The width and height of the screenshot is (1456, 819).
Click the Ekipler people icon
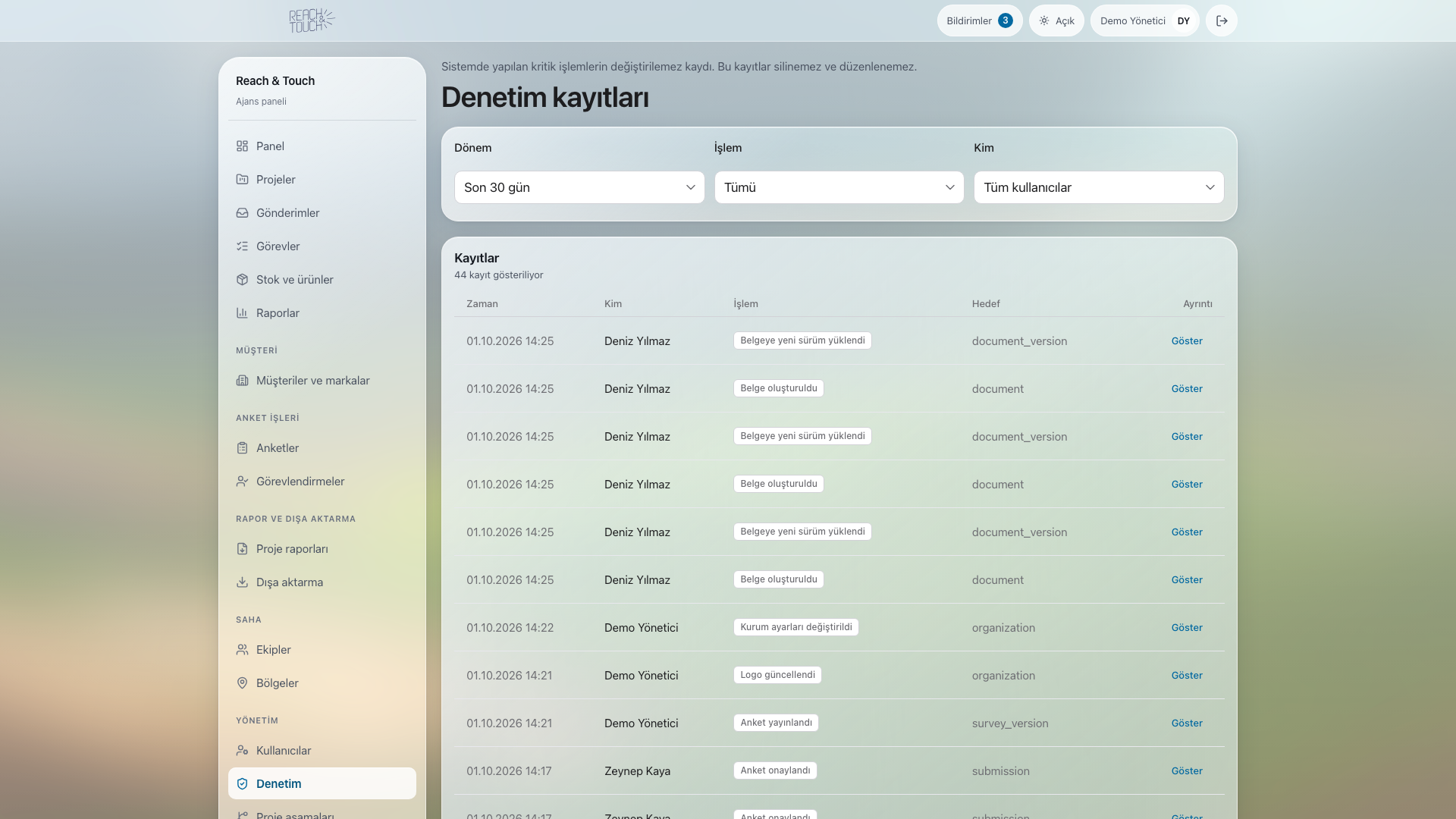(x=242, y=650)
